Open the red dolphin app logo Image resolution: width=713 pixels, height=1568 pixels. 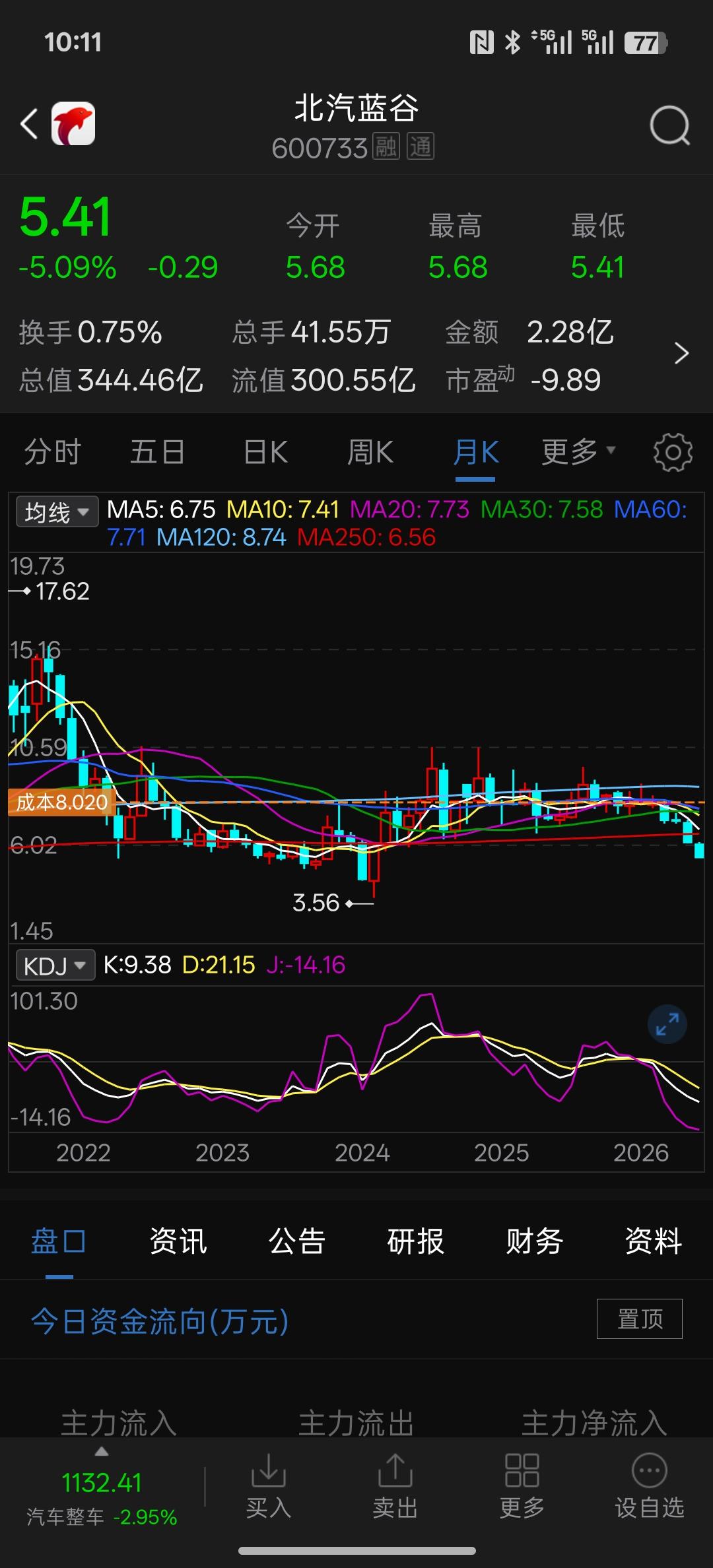[73, 123]
